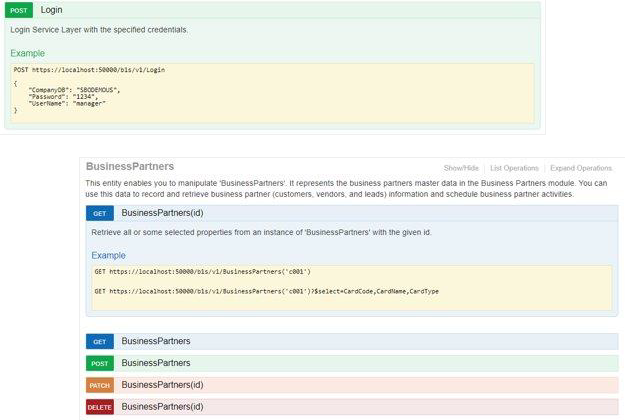Expand the GET BusinessPartners row by its title
This screenshot has width=625, height=420.
click(155, 341)
